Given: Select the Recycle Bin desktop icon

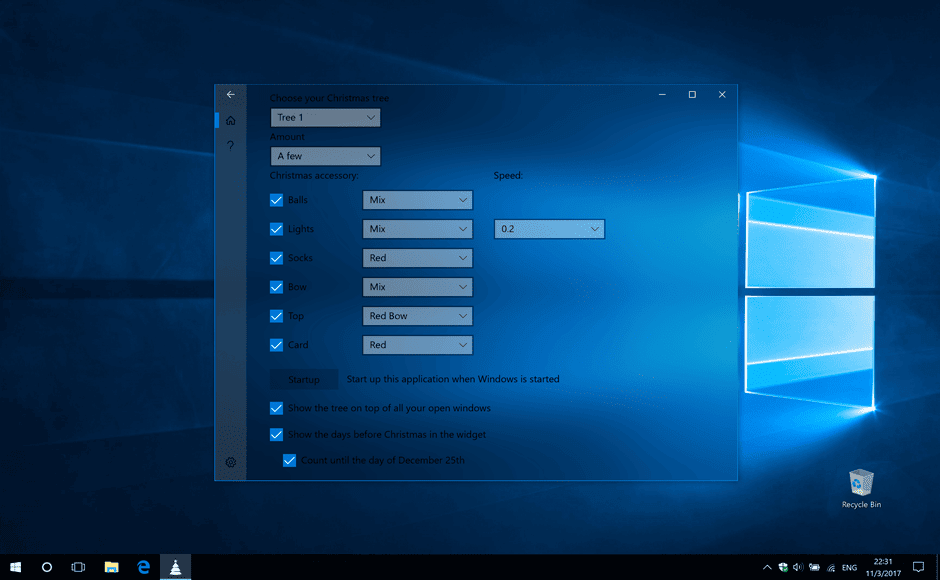Looking at the screenshot, I should [861, 489].
